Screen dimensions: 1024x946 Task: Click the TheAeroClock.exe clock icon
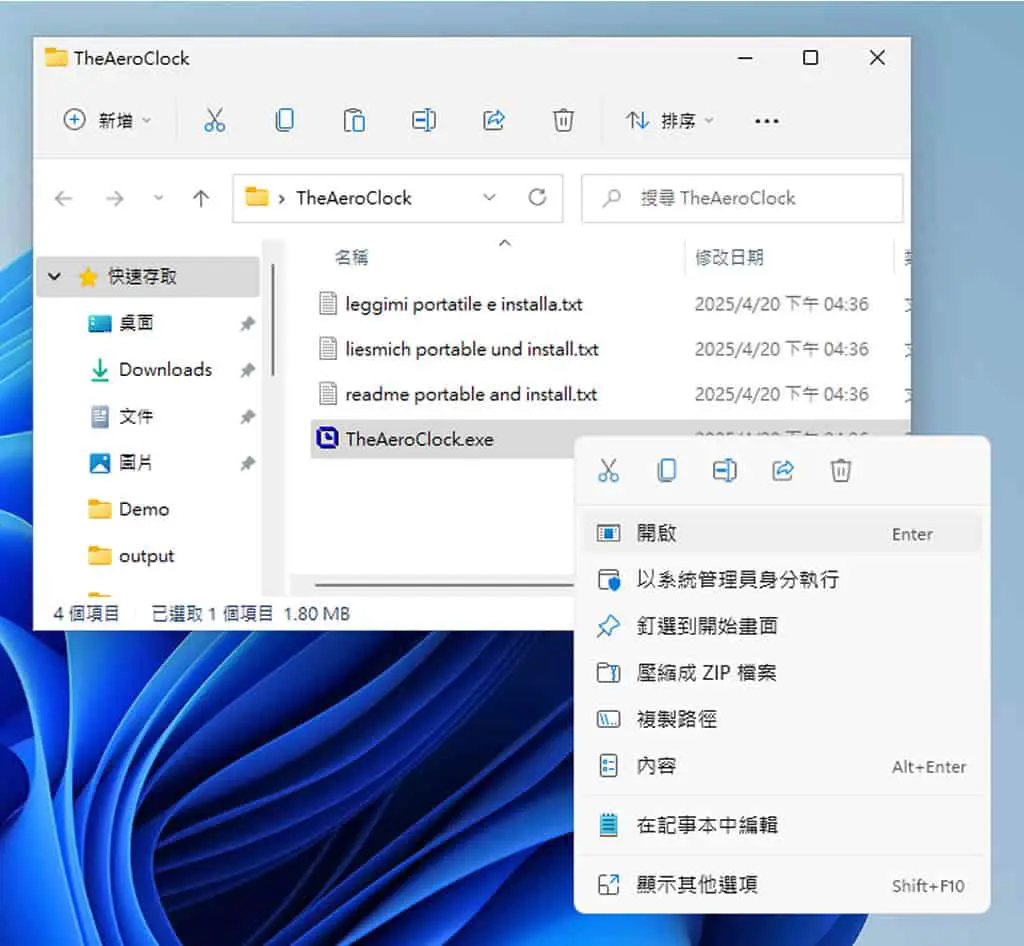tap(327, 438)
